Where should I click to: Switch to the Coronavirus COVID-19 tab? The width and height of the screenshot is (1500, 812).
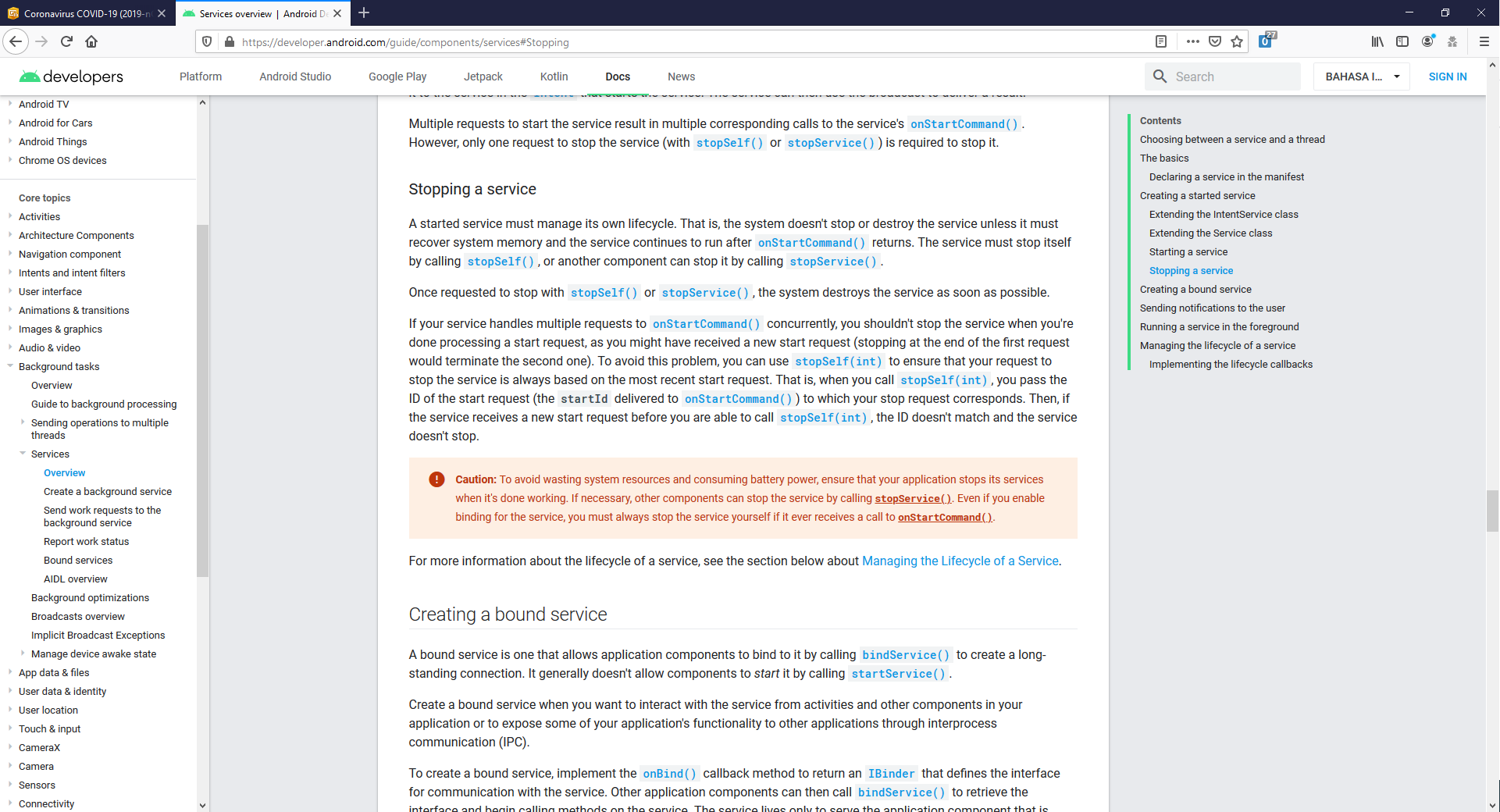pyautogui.click(x=86, y=13)
